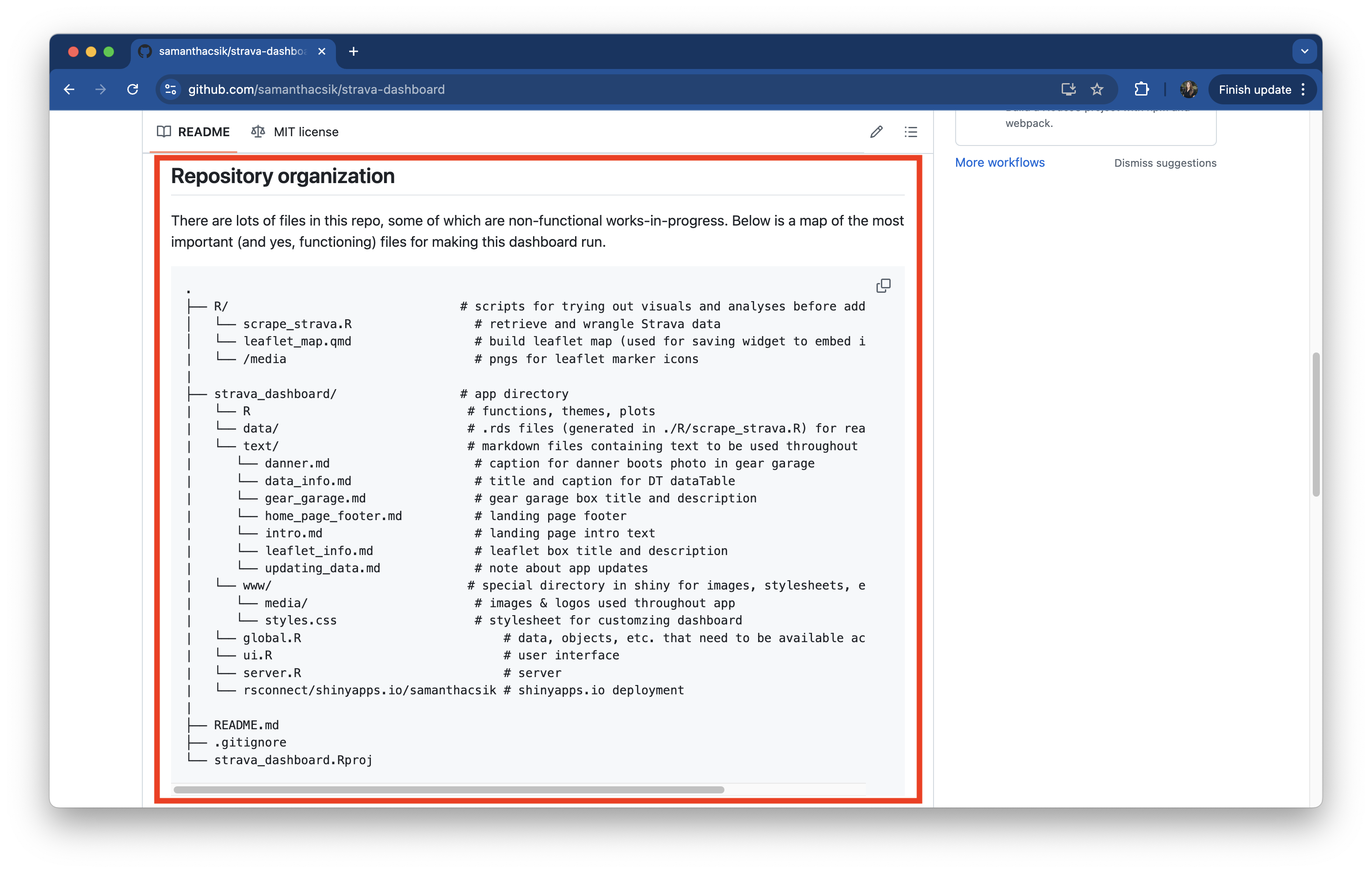Expand the tab search dropdown arrow
This screenshot has height=873, width=1372.
pyautogui.click(x=1304, y=51)
